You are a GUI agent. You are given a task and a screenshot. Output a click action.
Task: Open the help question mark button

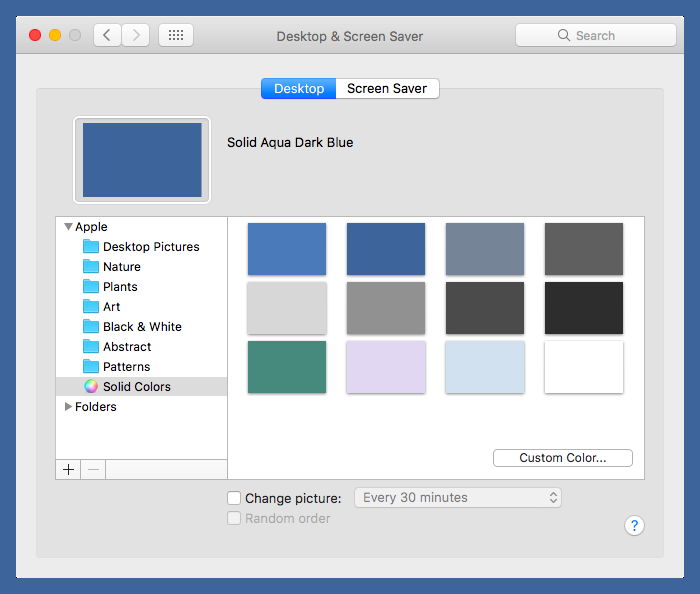(634, 525)
